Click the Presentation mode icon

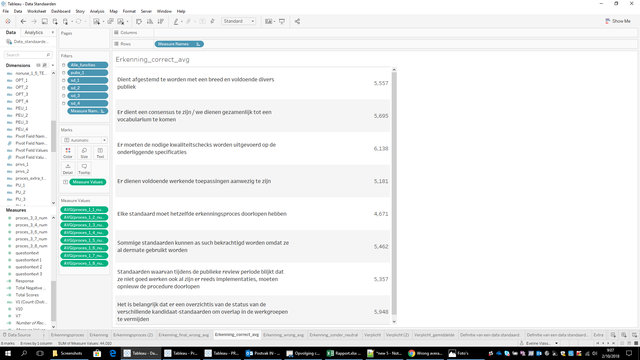[x=282, y=21]
